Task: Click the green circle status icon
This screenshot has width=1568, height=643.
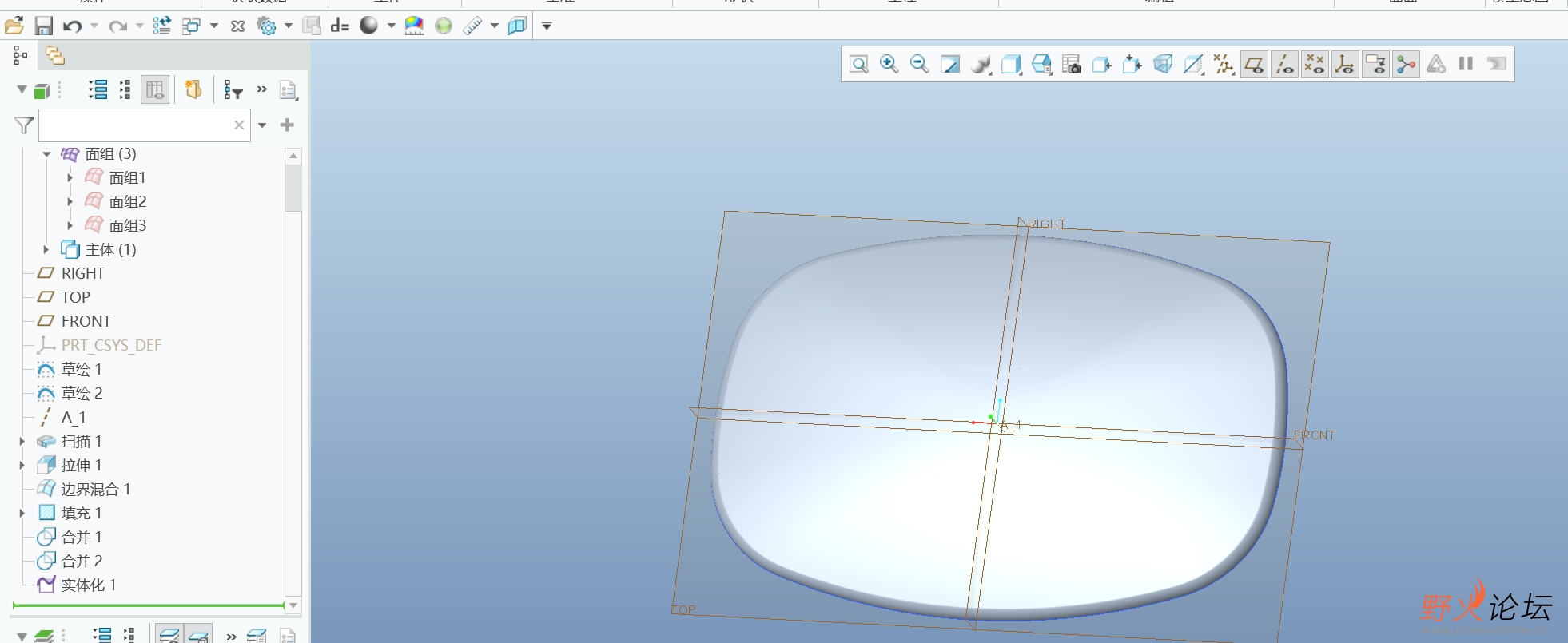Action: (444, 26)
